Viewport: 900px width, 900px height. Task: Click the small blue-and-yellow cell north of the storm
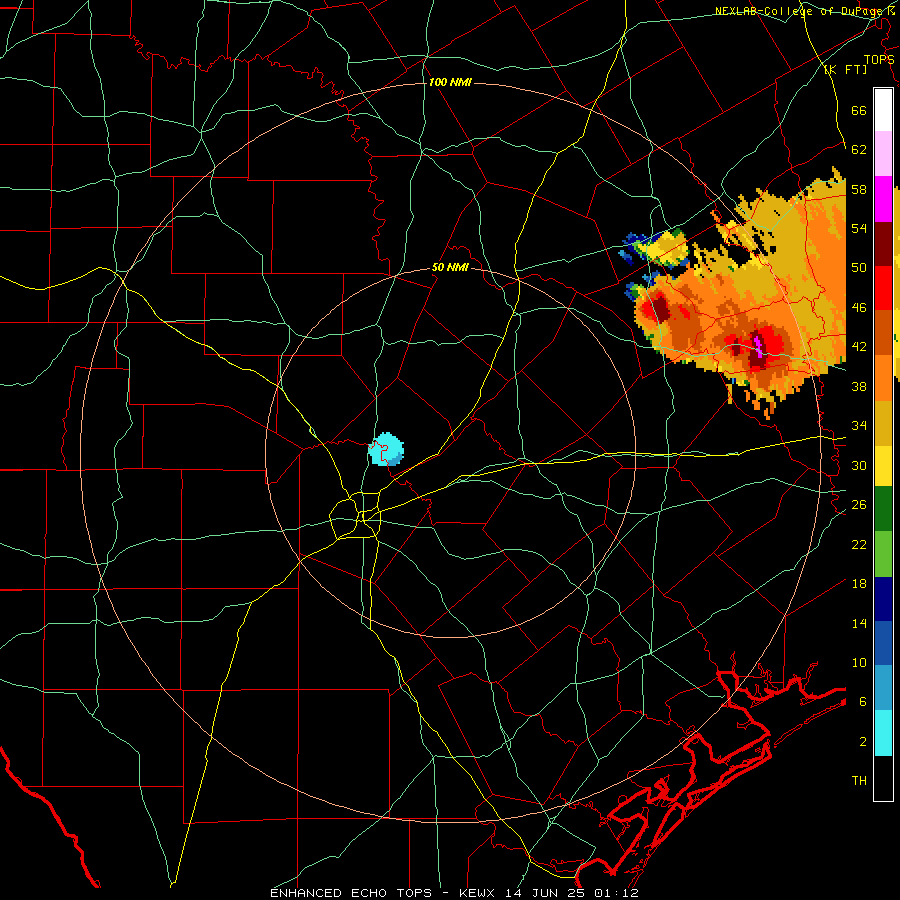click(655, 248)
